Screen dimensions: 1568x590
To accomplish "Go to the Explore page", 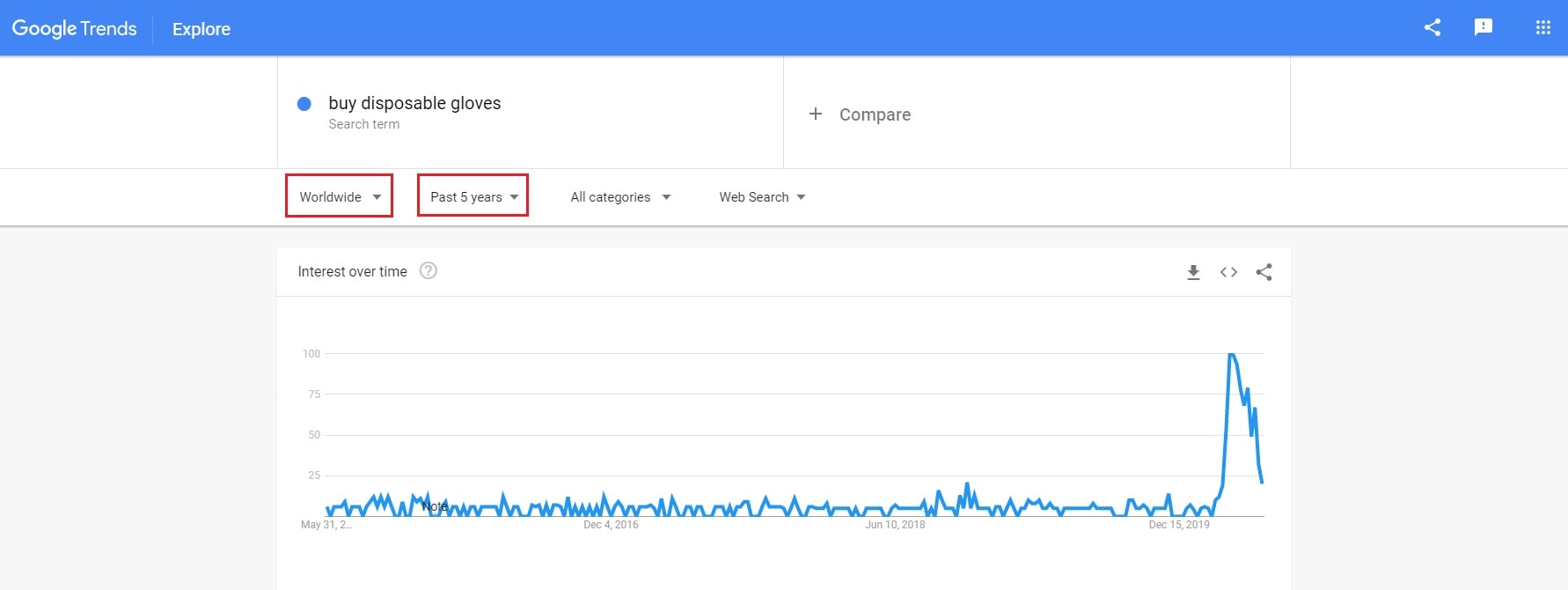I will (x=201, y=29).
